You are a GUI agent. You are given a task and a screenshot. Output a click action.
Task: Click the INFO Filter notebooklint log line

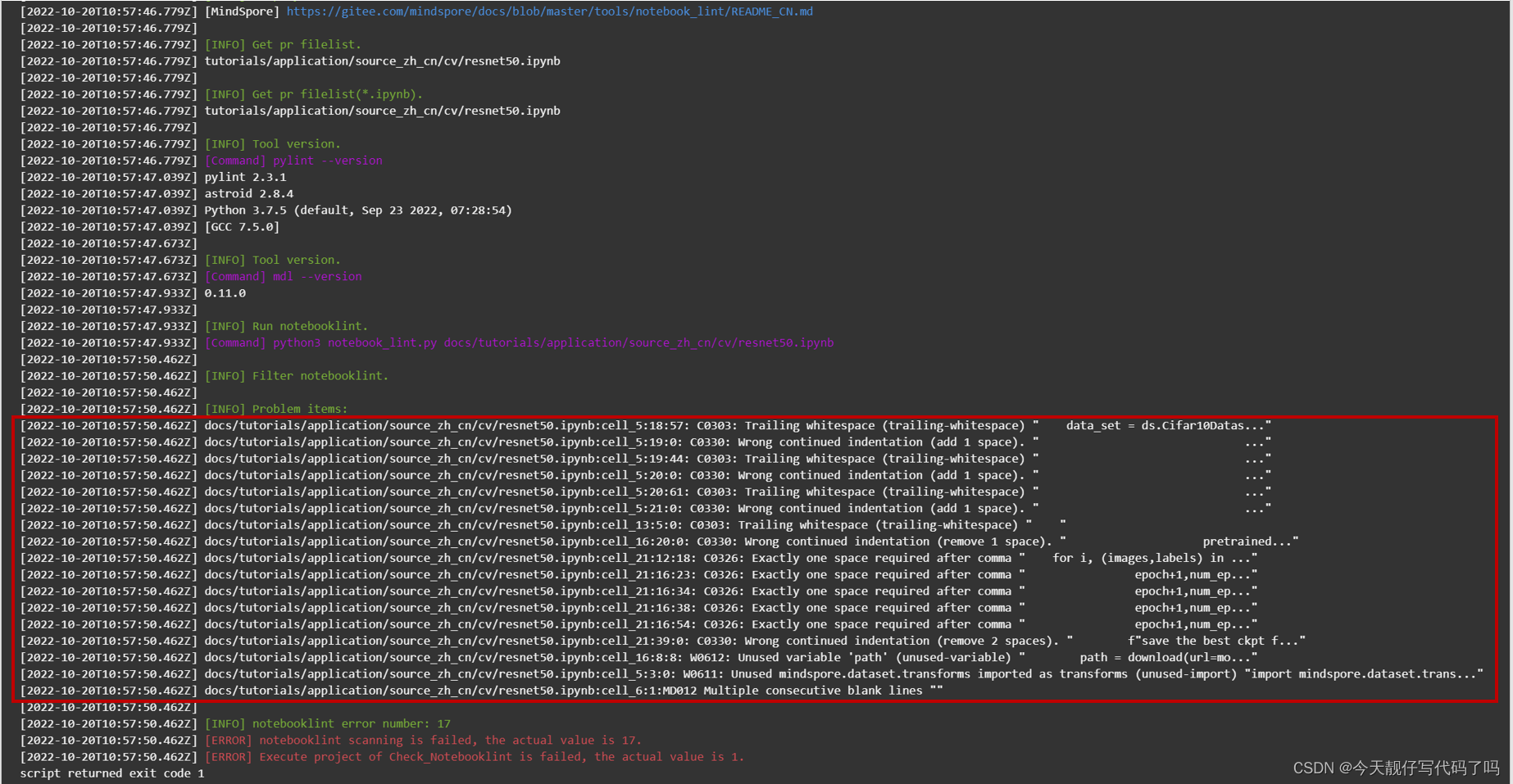point(298,375)
